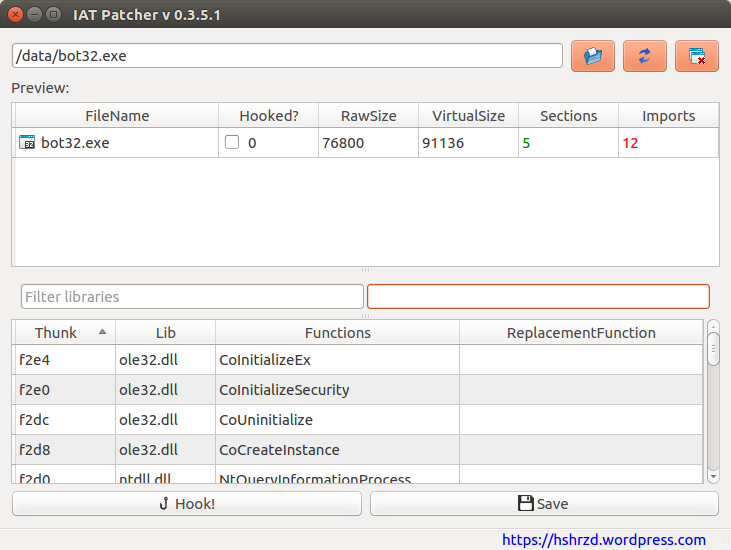Click the open file folder icon
731x550 pixels.
[x=593, y=56]
